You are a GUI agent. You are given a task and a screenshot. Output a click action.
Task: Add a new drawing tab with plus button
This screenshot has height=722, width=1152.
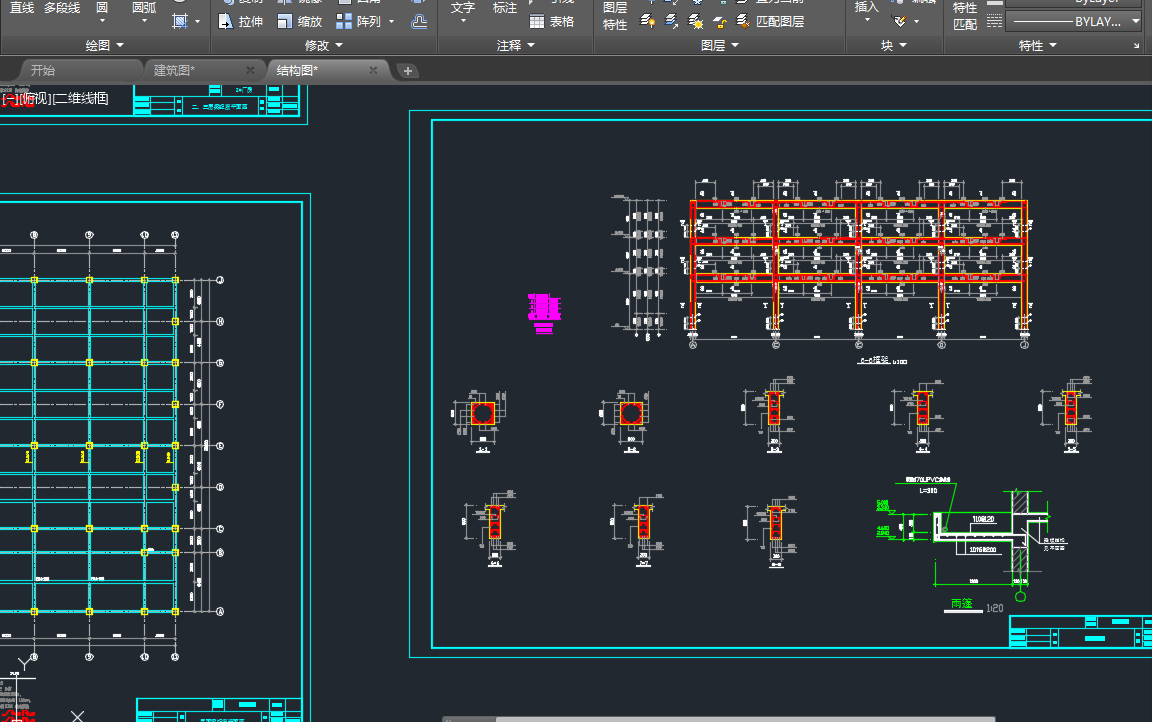pyautogui.click(x=408, y=70)
